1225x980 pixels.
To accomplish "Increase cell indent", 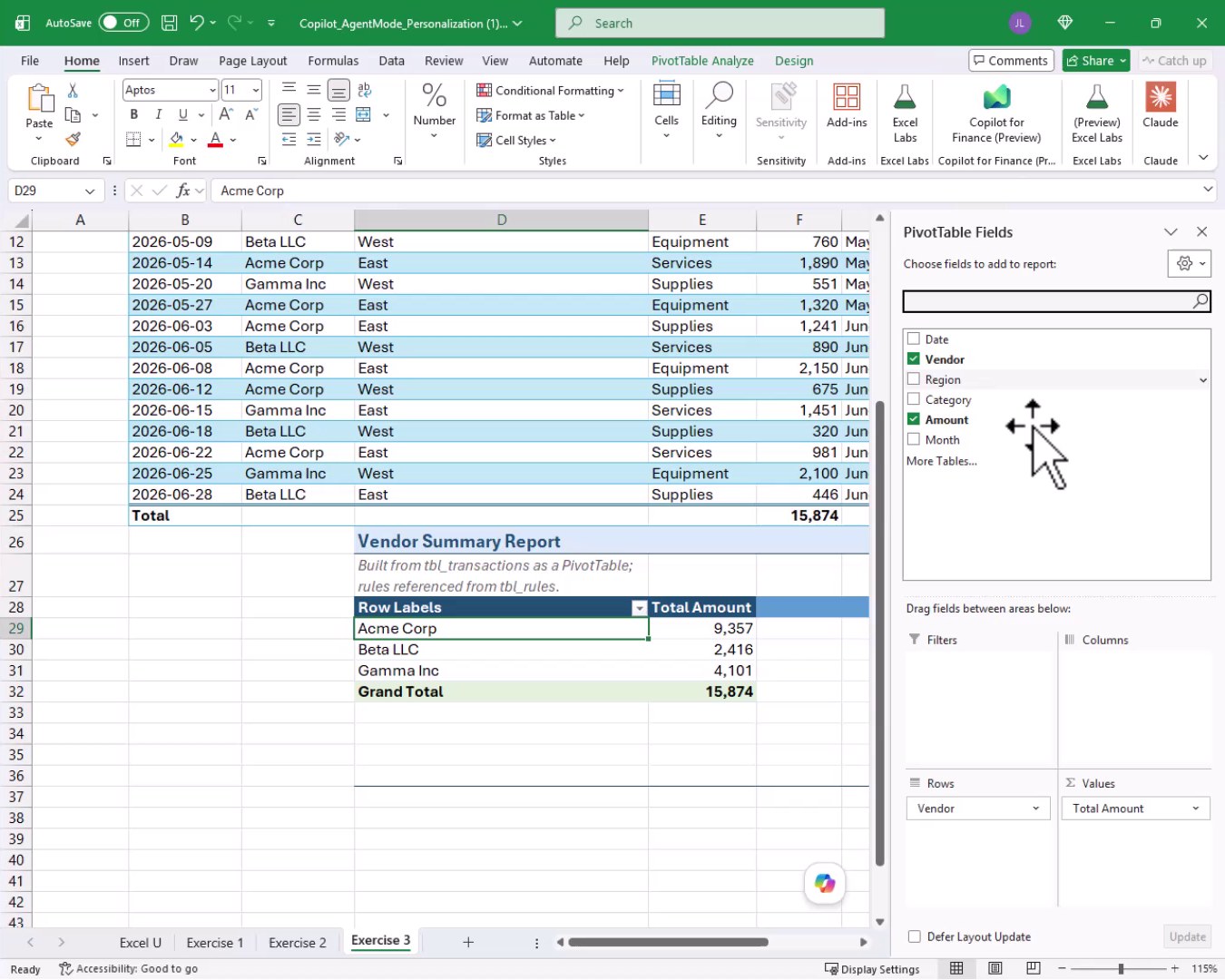I will coord(313,139).
